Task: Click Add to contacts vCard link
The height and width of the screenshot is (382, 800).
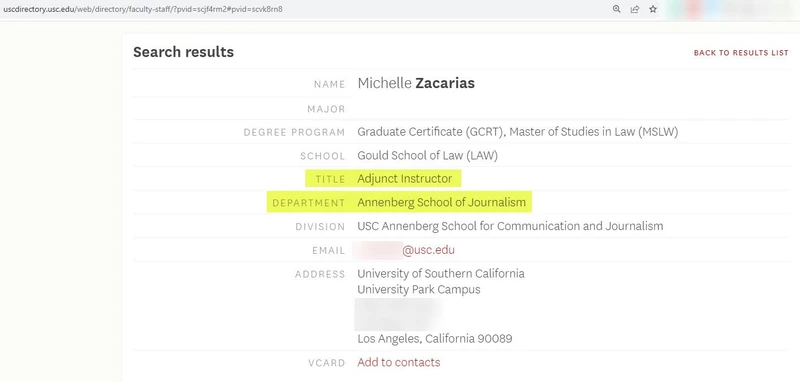Action: (398, 362)
